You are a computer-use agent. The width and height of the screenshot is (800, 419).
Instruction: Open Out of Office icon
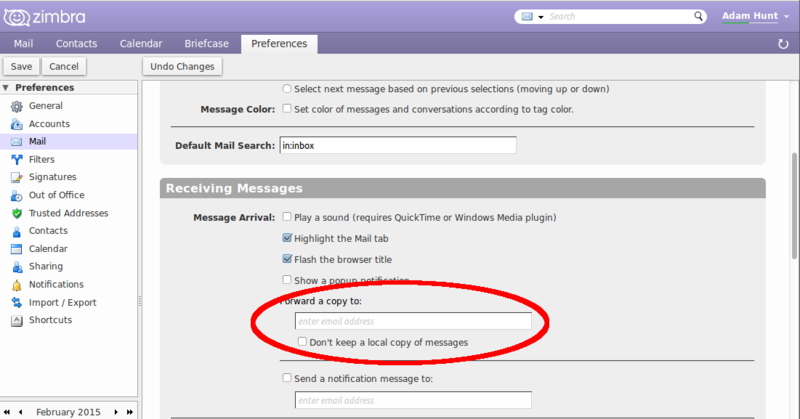[x=17, y=195]
